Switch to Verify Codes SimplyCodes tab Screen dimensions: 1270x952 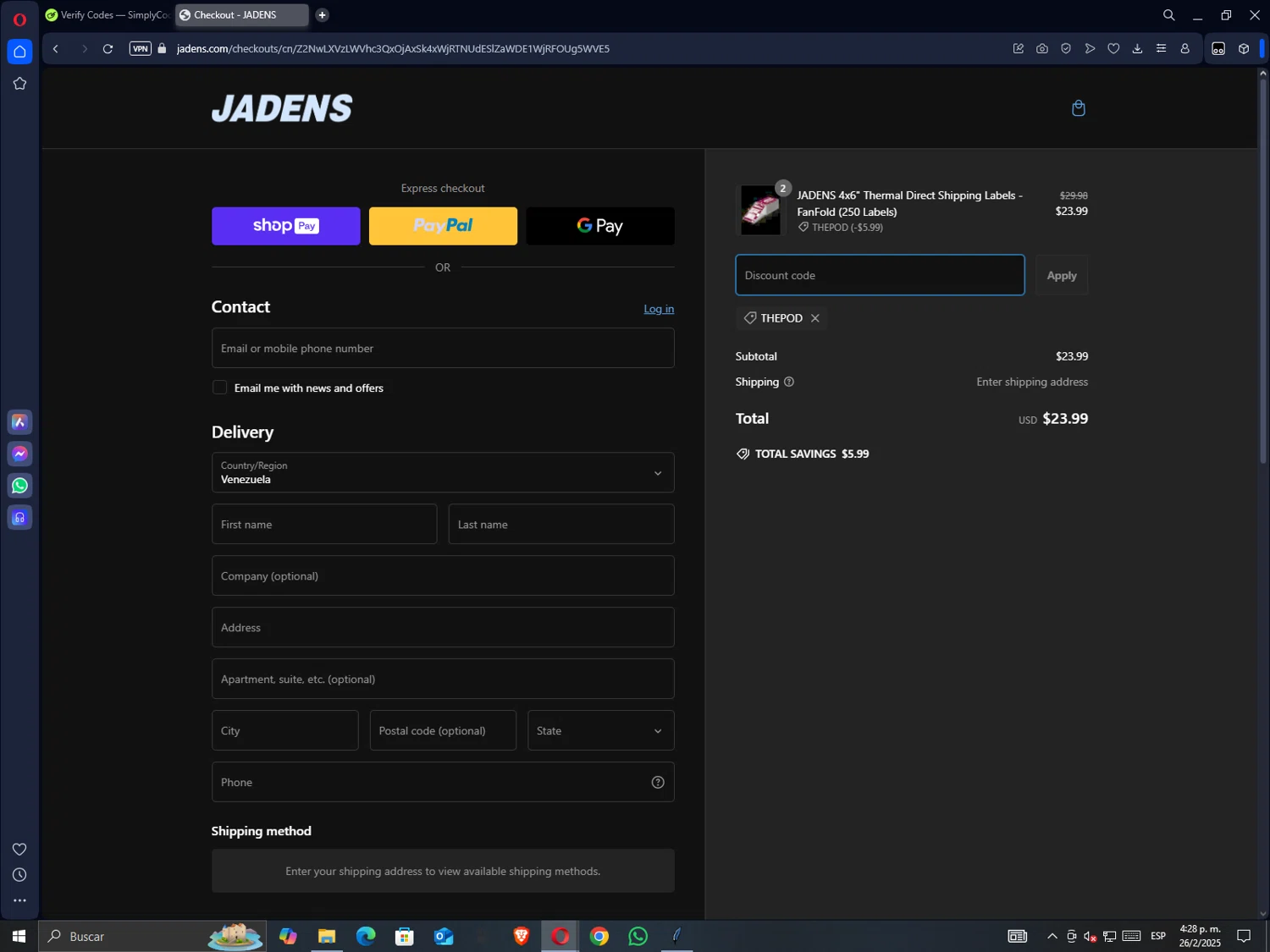[107, 15]
